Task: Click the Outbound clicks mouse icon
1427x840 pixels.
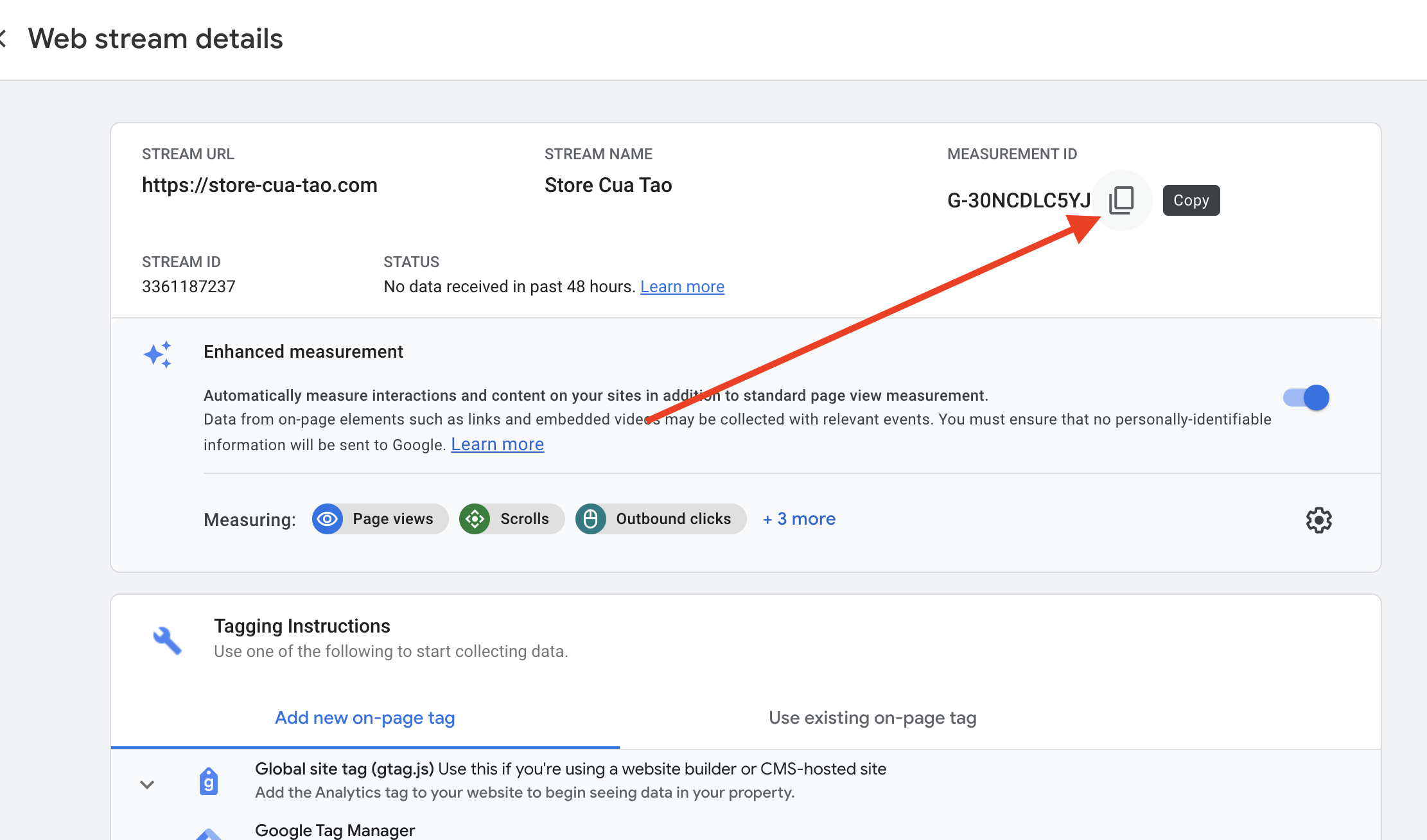Action: click(591, 519)
